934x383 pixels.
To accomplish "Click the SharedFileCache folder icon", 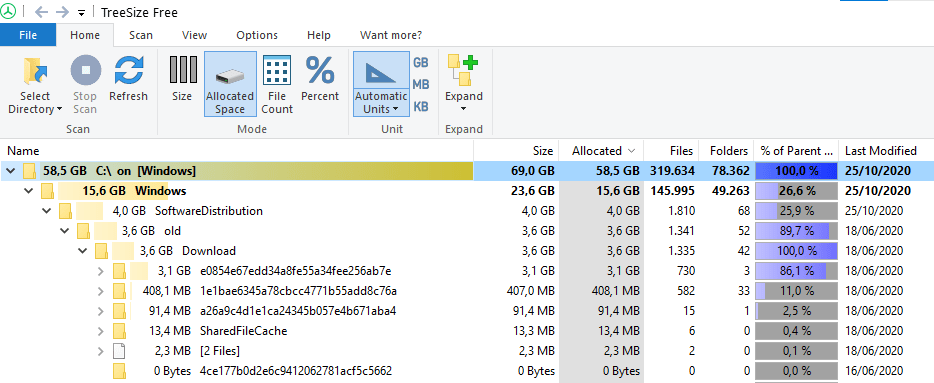I will [120, 331].
